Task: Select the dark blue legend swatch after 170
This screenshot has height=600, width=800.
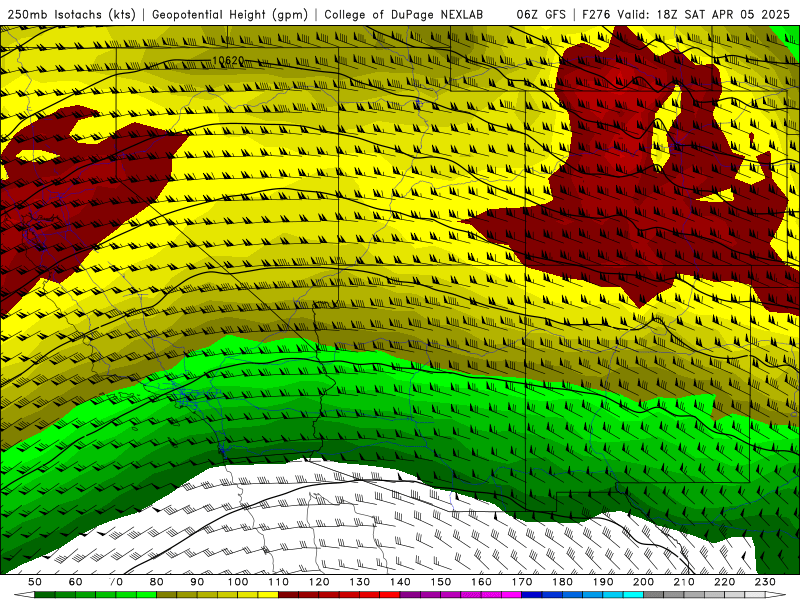Action: [x=532, y=595]
